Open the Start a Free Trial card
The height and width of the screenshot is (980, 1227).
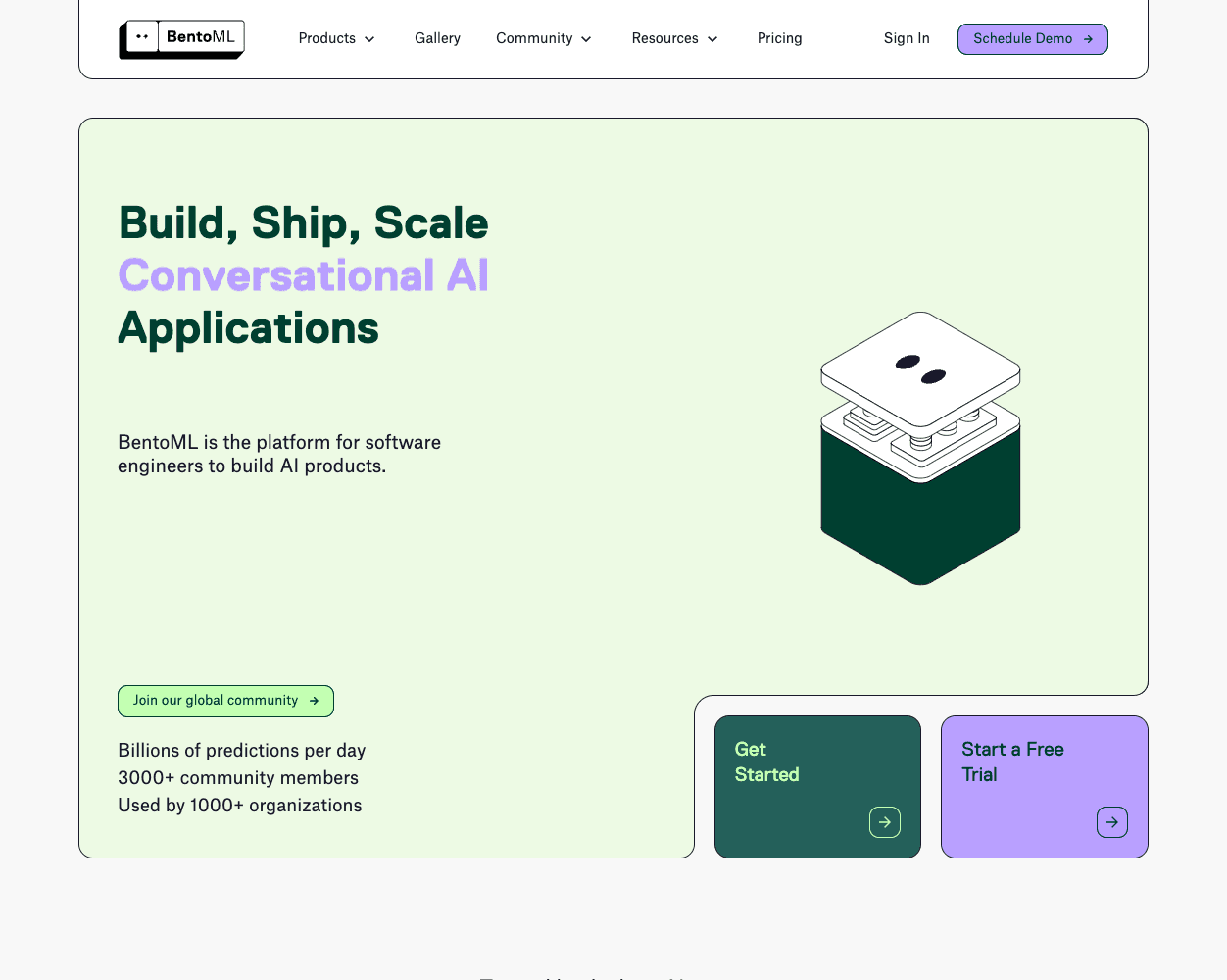1045,787
